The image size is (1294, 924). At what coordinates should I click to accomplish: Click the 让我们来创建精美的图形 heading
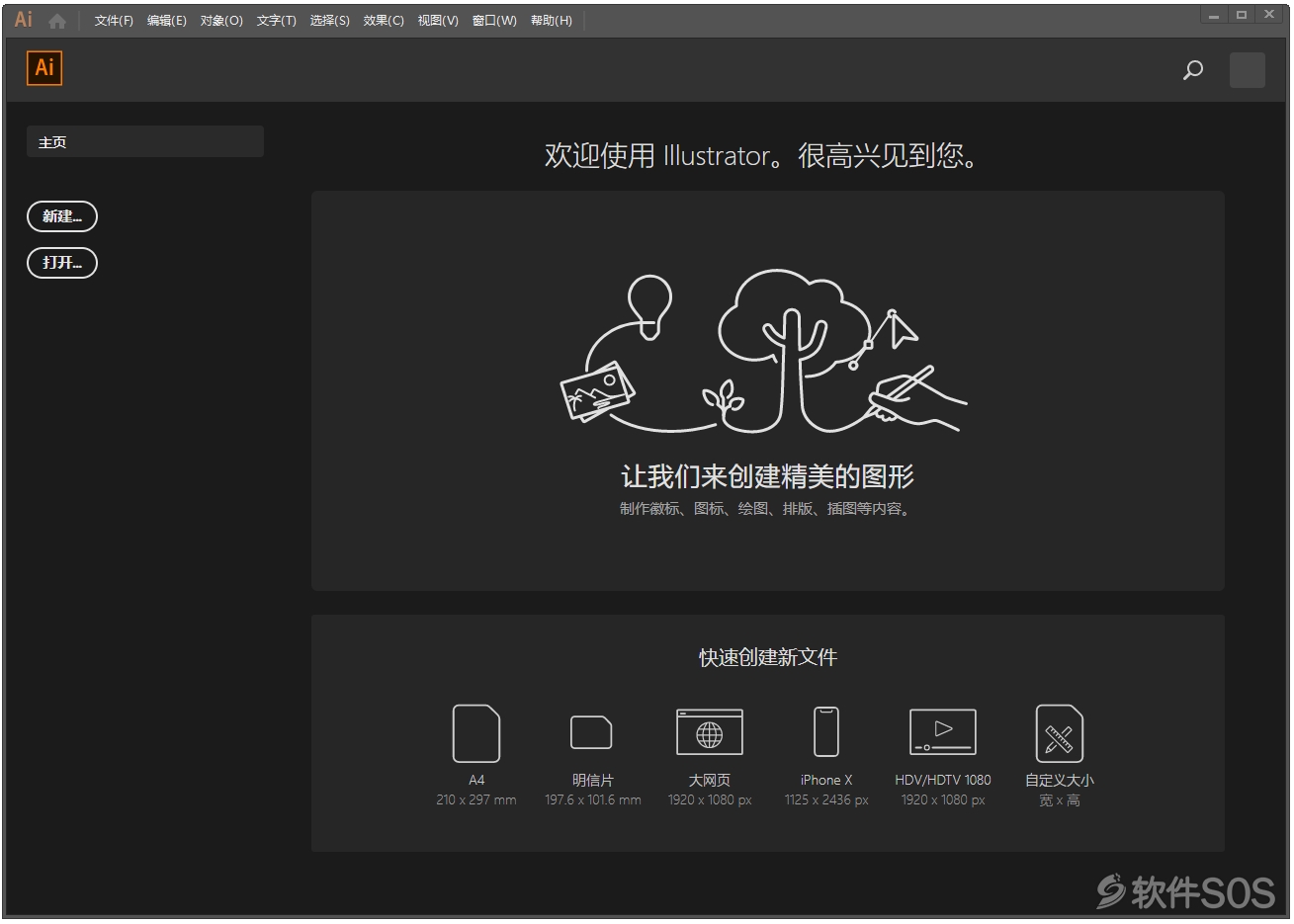(x=767, y=476)
